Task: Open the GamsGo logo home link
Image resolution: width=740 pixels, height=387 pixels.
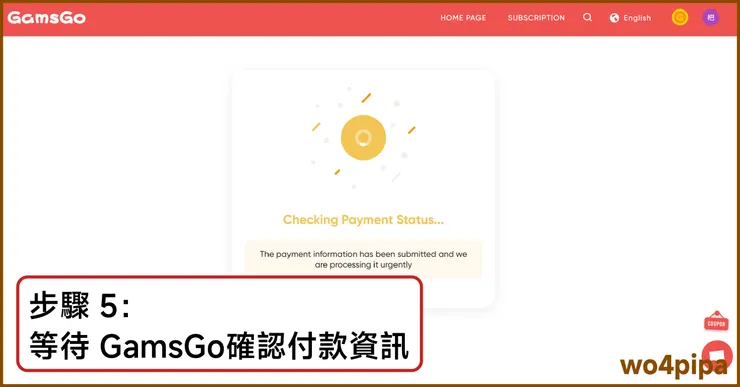Action: [x=46, y=18]
